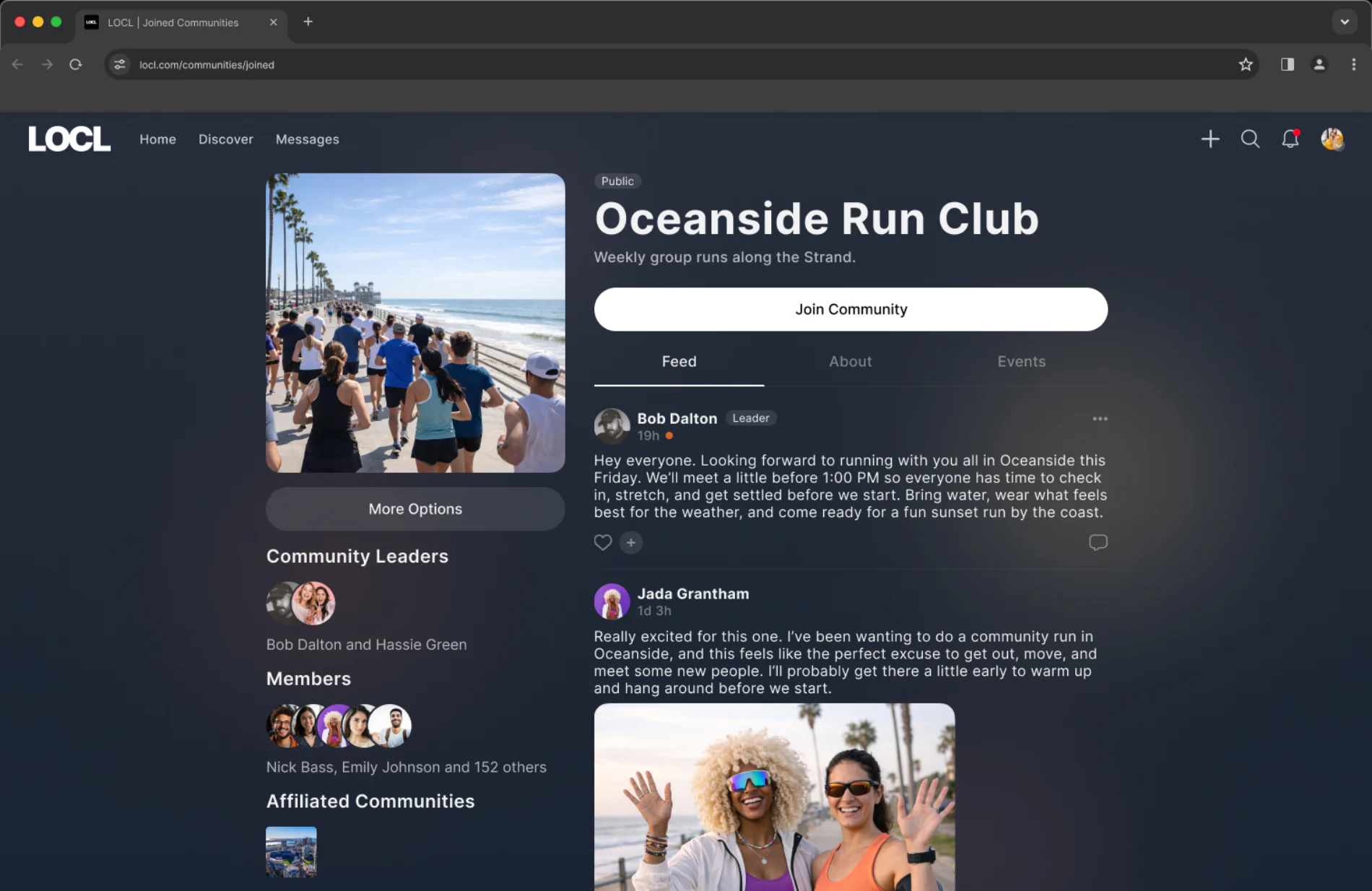View site information icon in address bar

pyautogui.click(x=120, y=64)
